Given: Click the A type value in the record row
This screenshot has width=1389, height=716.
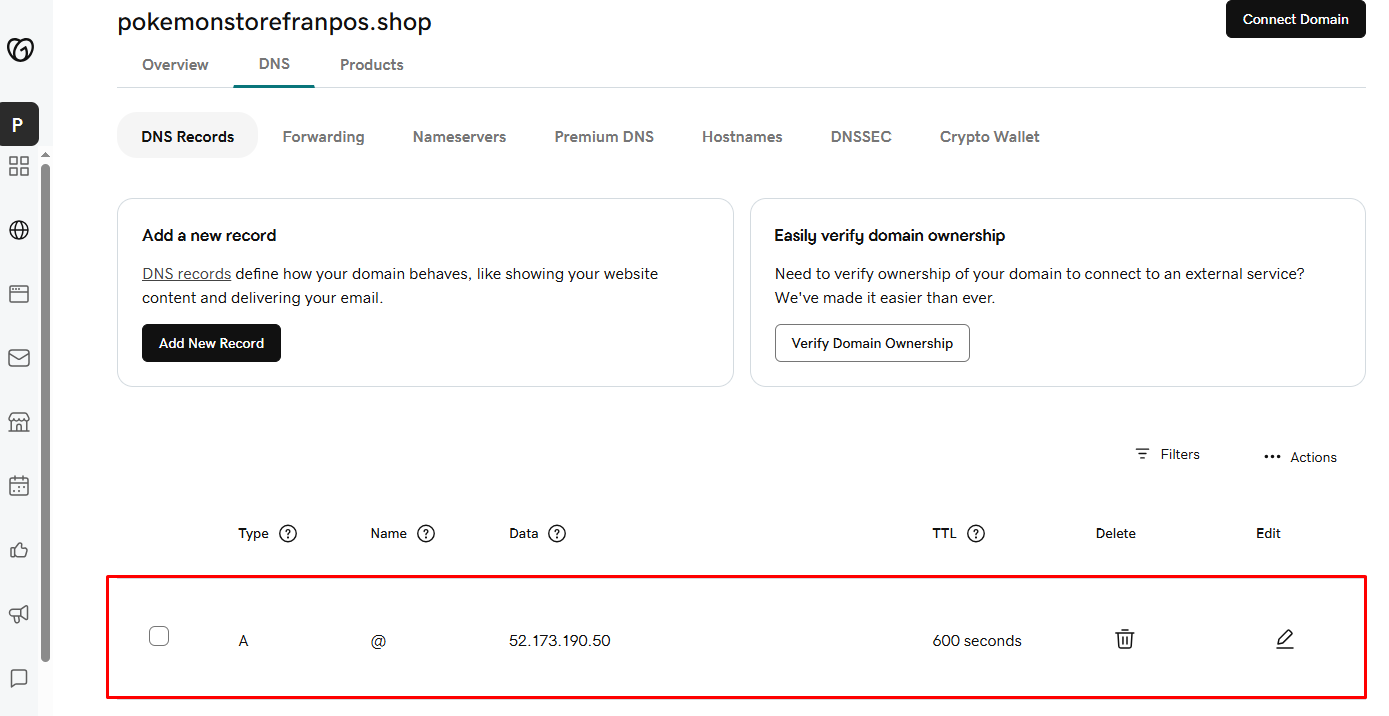Looking at the screenshot, I should coord(243,641).
